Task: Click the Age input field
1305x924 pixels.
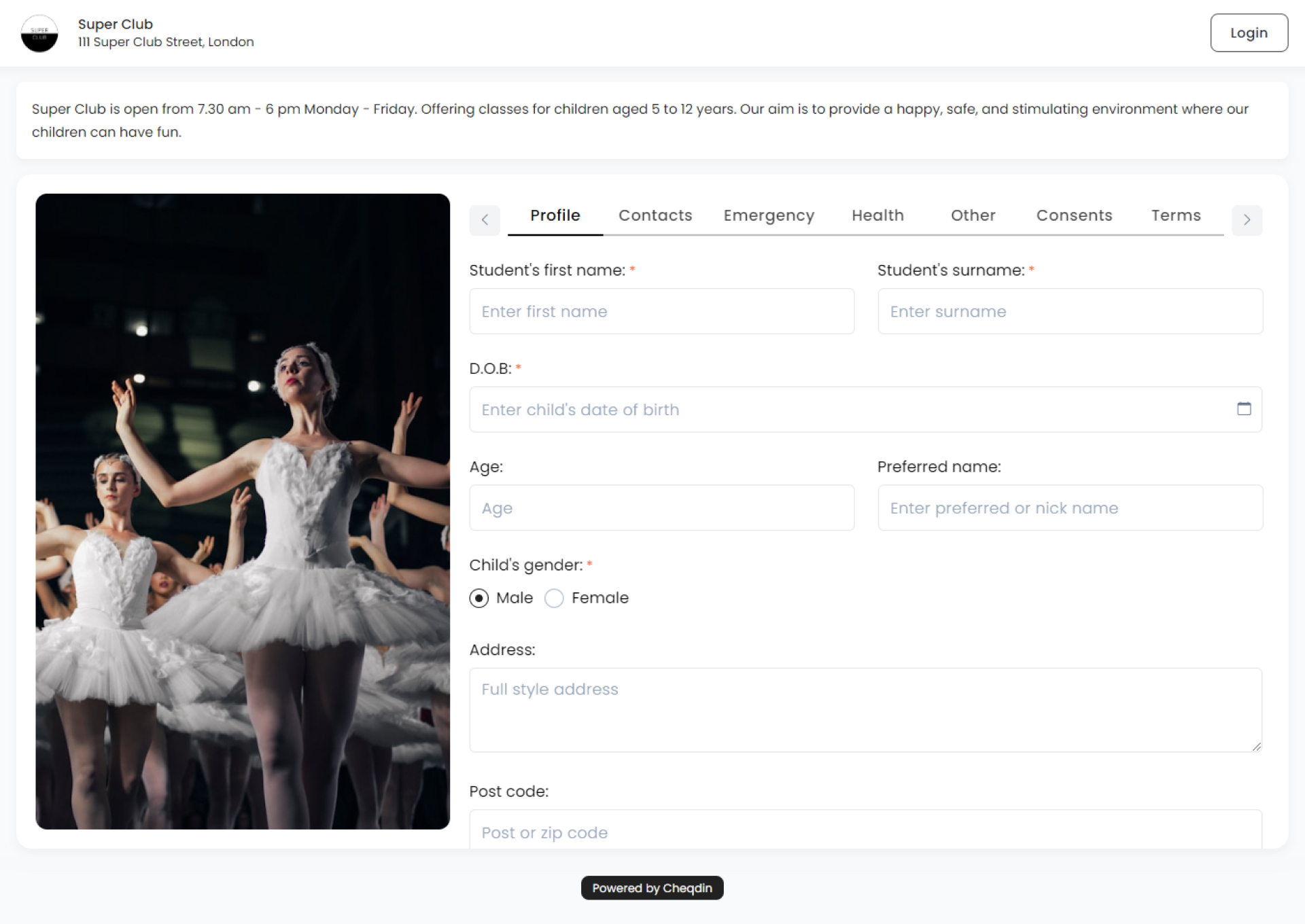Action: point(661,508)
